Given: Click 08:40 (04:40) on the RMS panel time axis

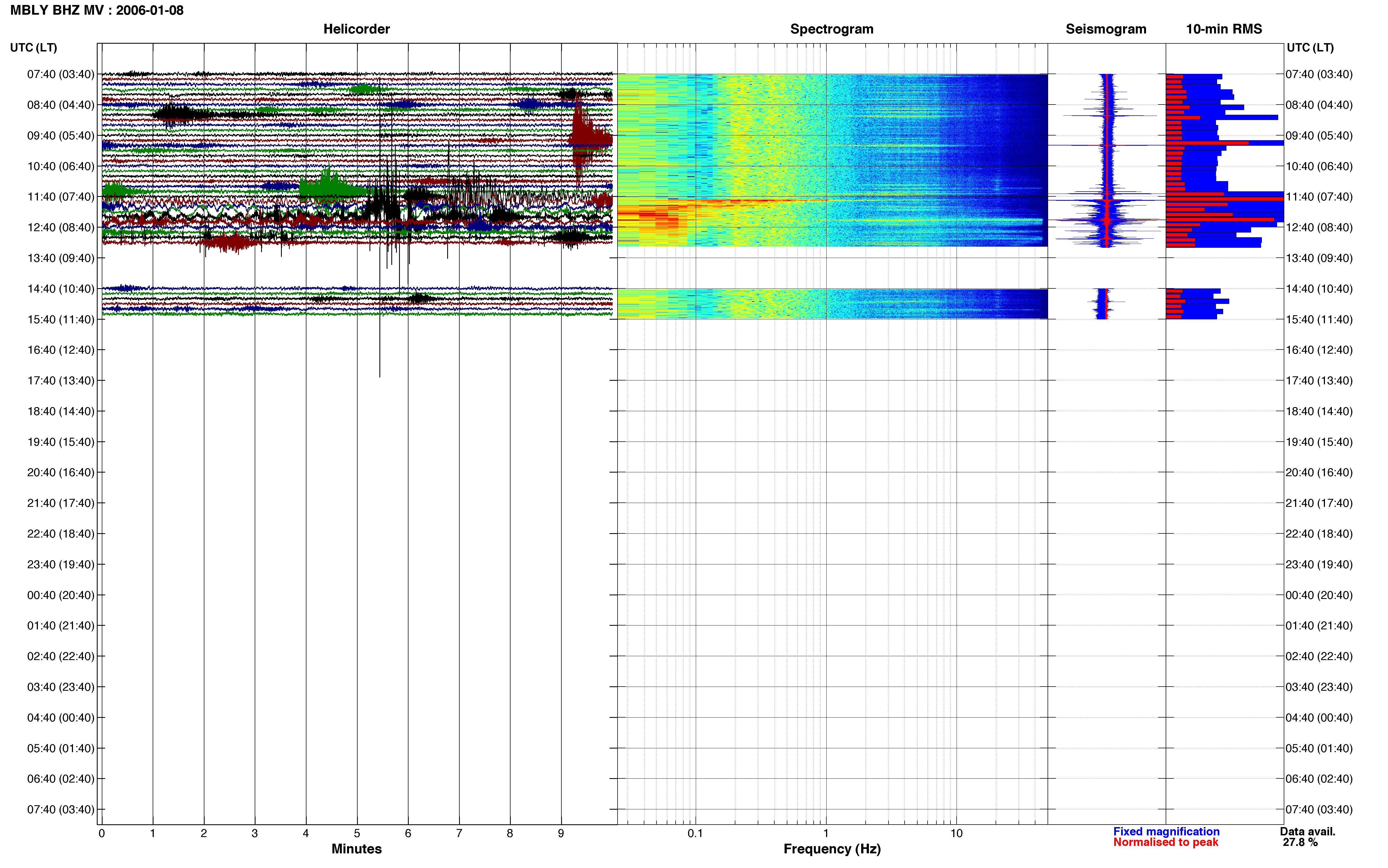Looking at the screenshot, I should coord(1319,105).
